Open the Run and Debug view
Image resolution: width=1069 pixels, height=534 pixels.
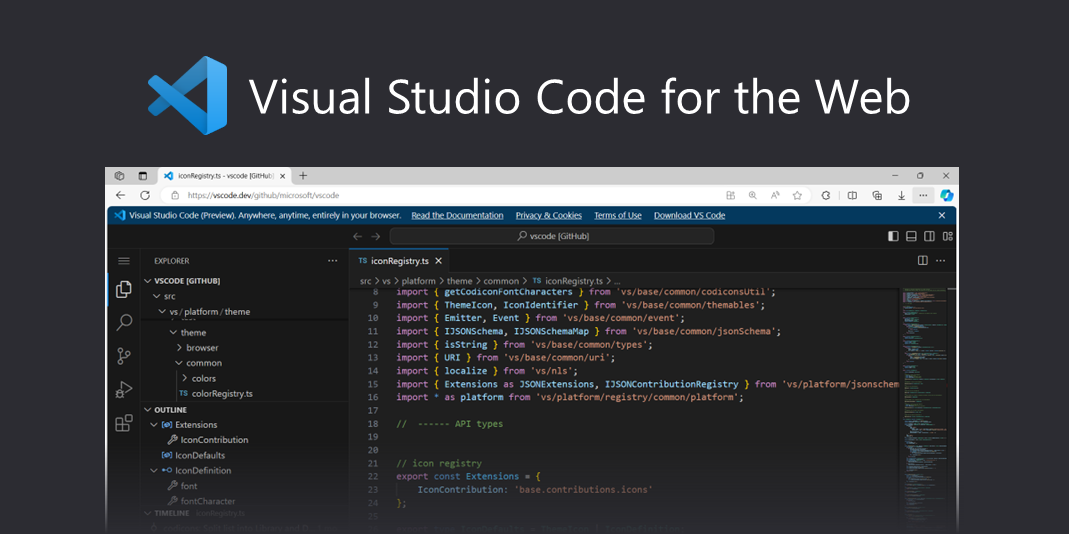coord(124,390)
